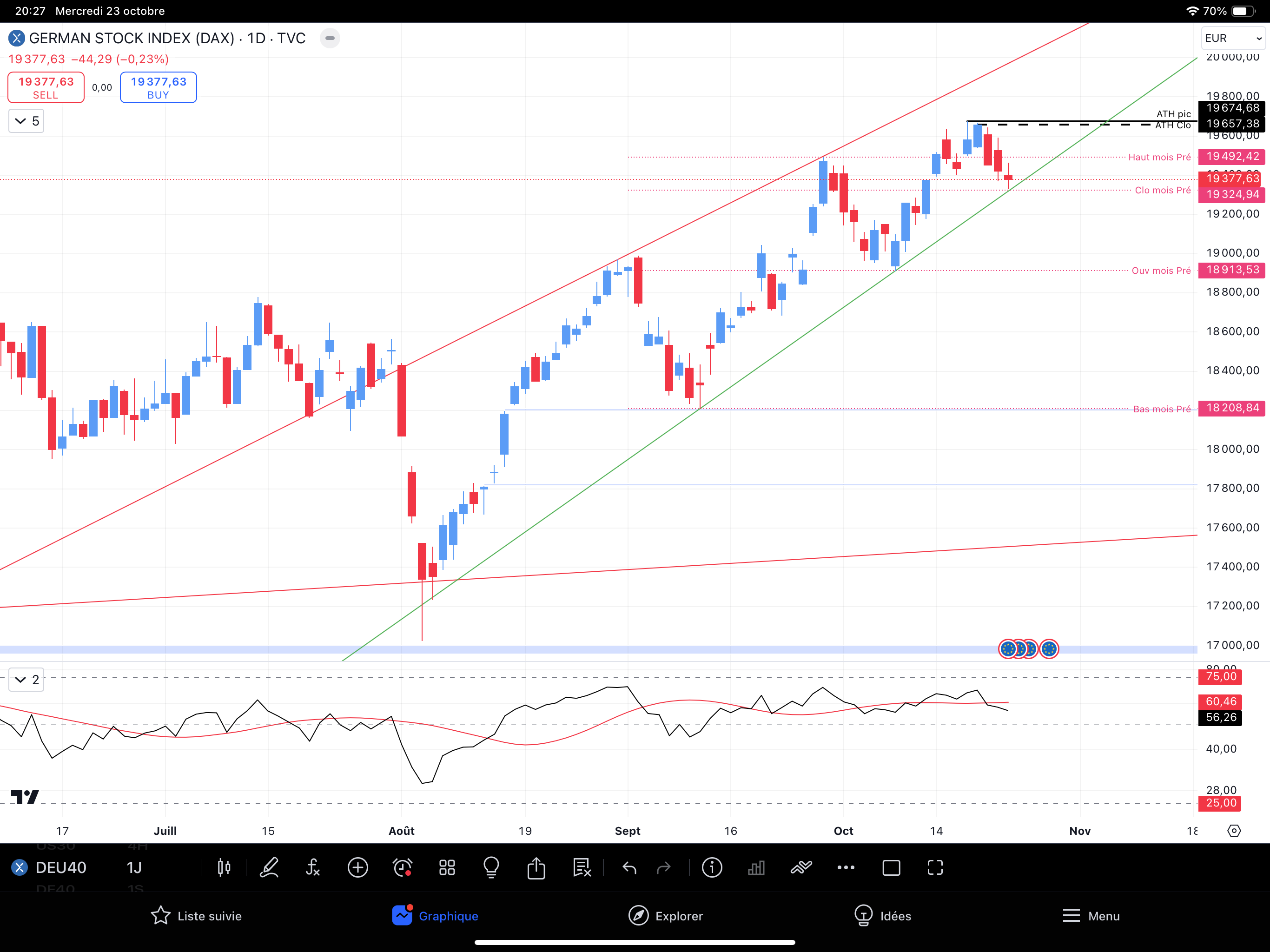
Task: Undo the last chart action
Action: pos(629,867)
